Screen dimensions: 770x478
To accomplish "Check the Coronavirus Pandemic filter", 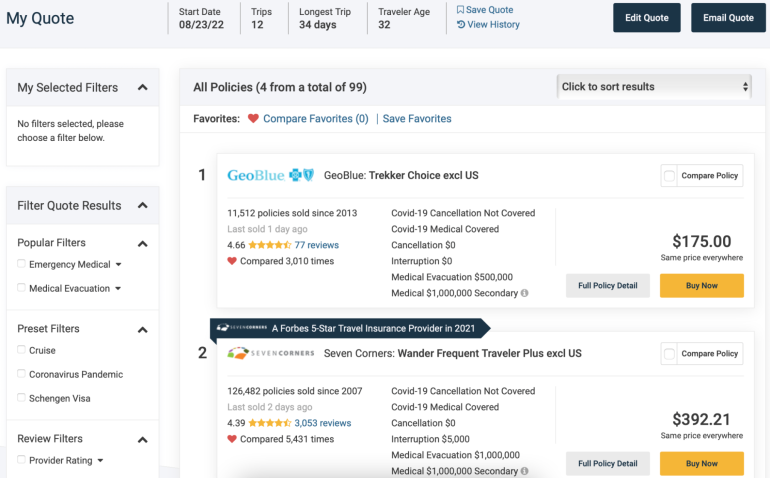I will (x=22, y=374).
